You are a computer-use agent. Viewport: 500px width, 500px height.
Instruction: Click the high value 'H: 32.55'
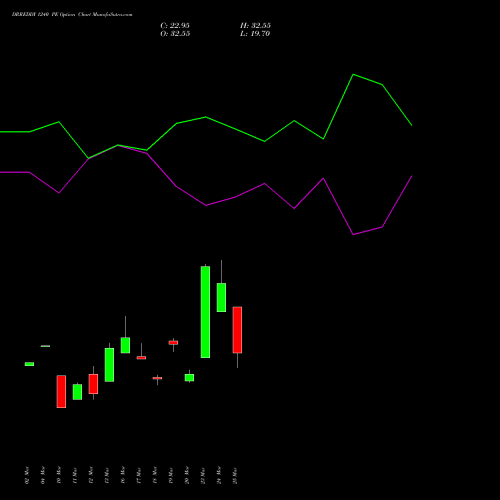click(x=255, y=26)
